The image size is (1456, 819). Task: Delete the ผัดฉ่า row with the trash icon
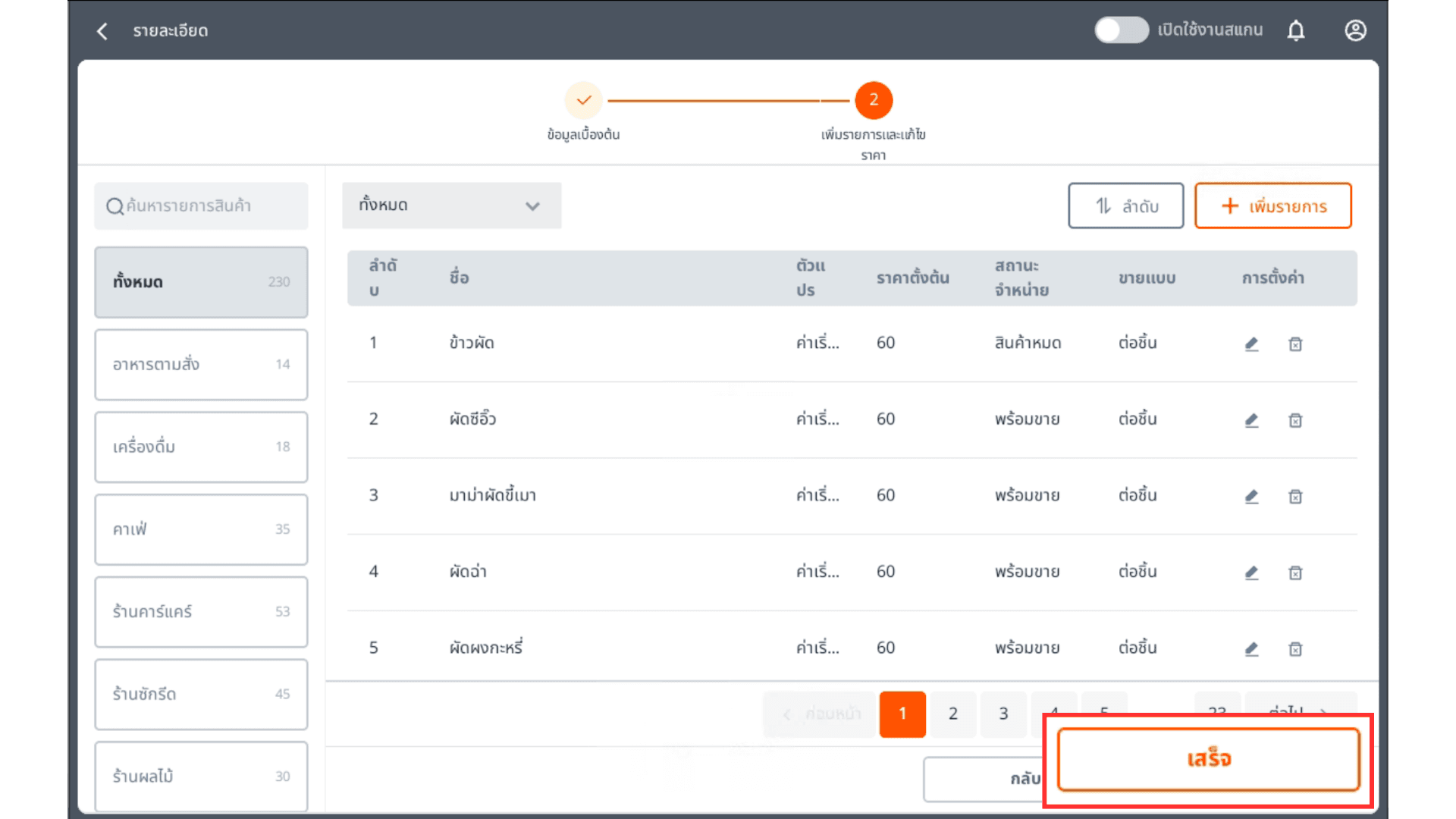1295,573
